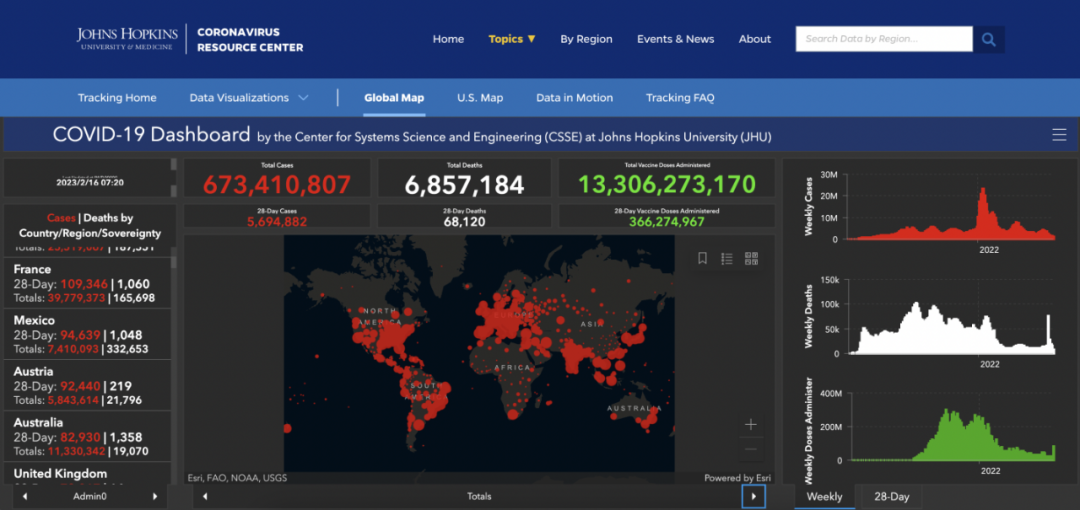The image size is (1080, 510).
Task: Select the Weekly charts tab
Action: [x=824, y=496]
